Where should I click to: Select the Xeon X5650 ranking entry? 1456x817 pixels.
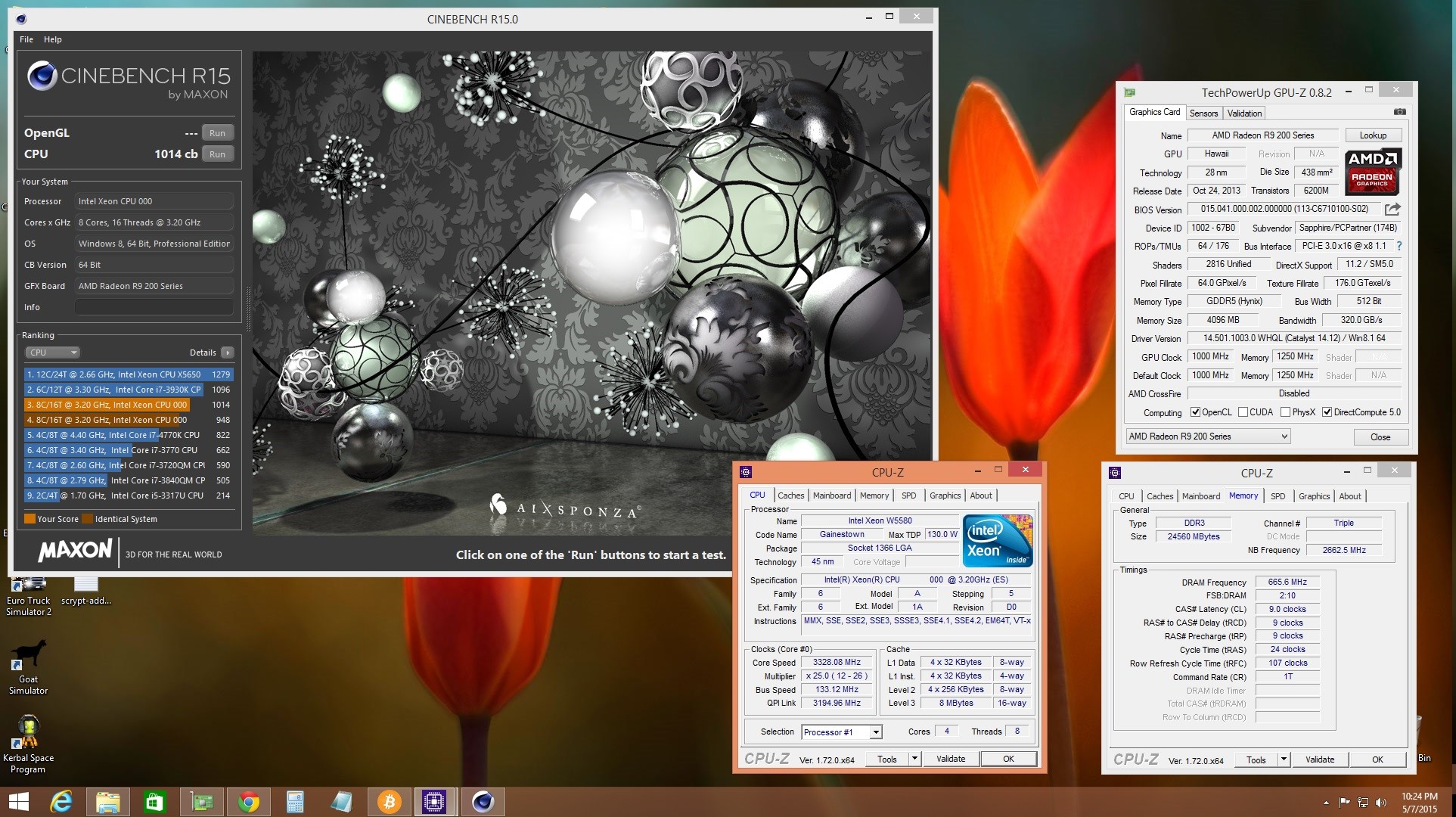[128, 374]
